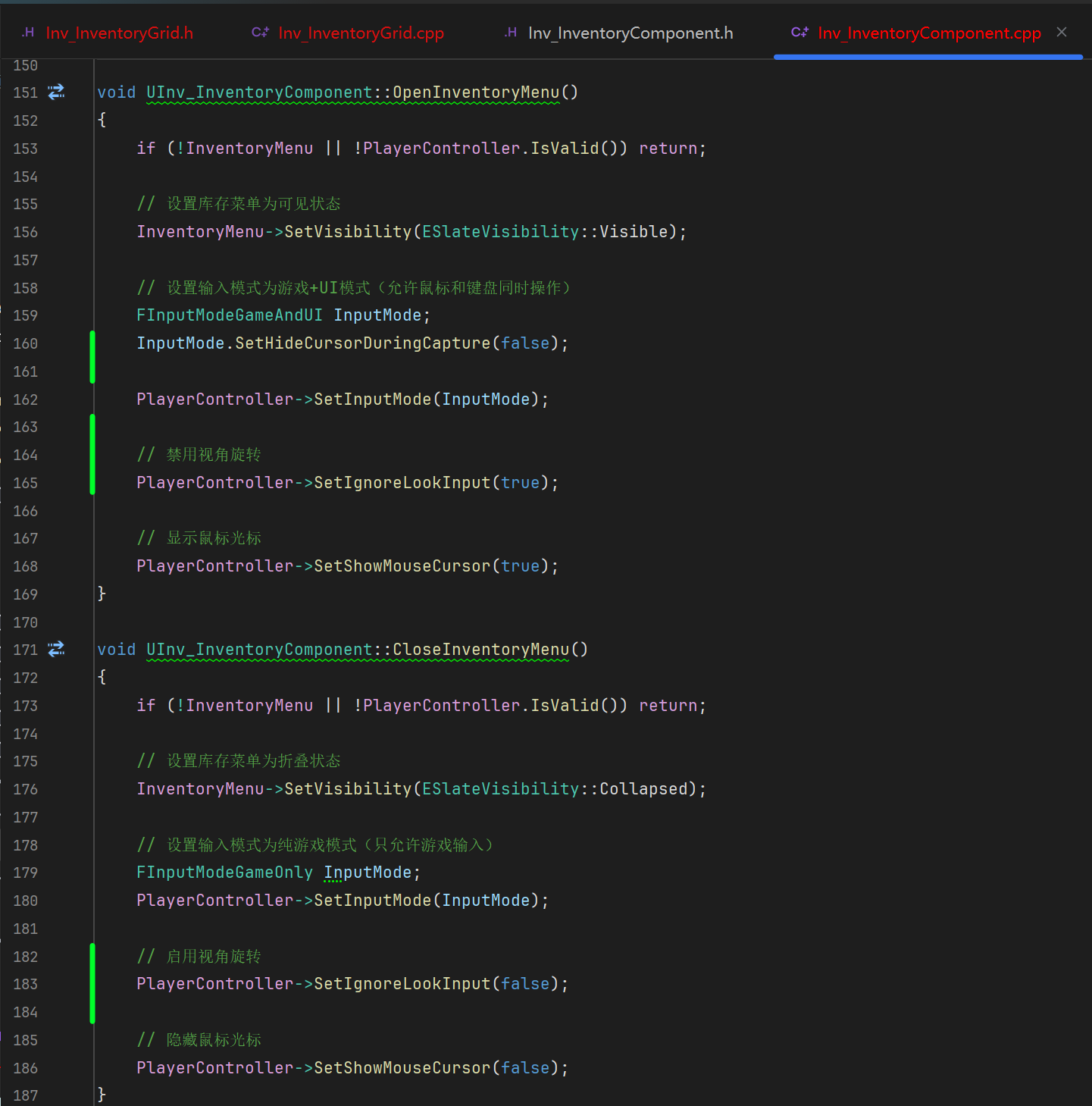Screen dimensions: 1092x1106
Task: Click SetHideCursorDuringCapture on line 160
Action: [x=363, y=343]
